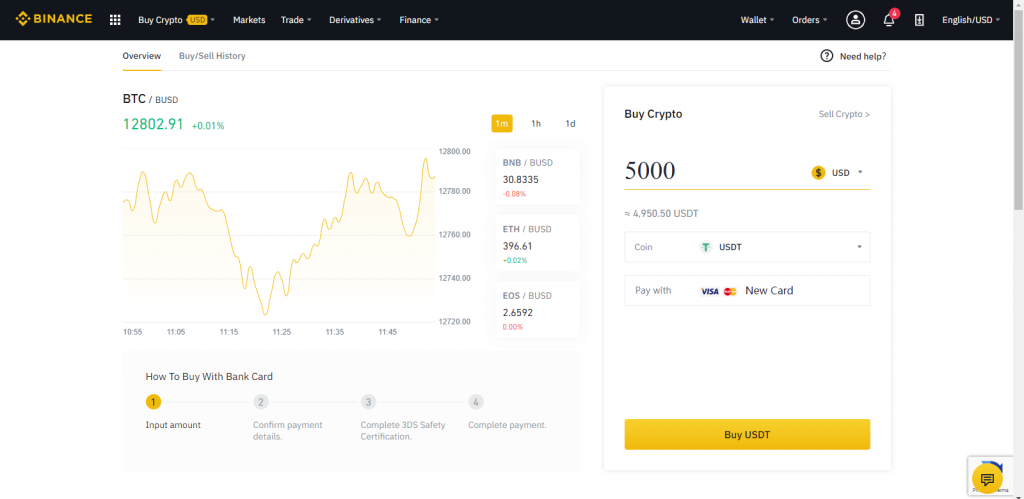Open the apps grid menu icon
This screenshot has width=1024, height=499.
tap(115, 20)
